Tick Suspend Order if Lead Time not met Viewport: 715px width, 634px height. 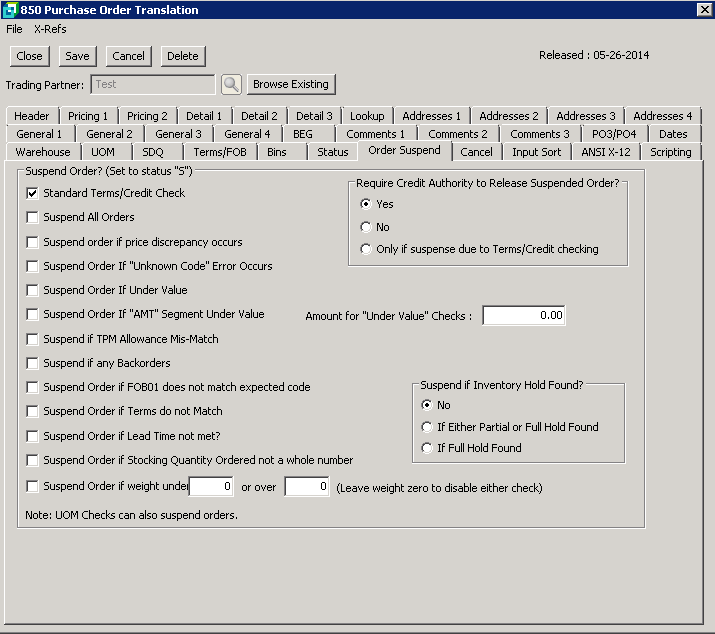click(33, 436)
